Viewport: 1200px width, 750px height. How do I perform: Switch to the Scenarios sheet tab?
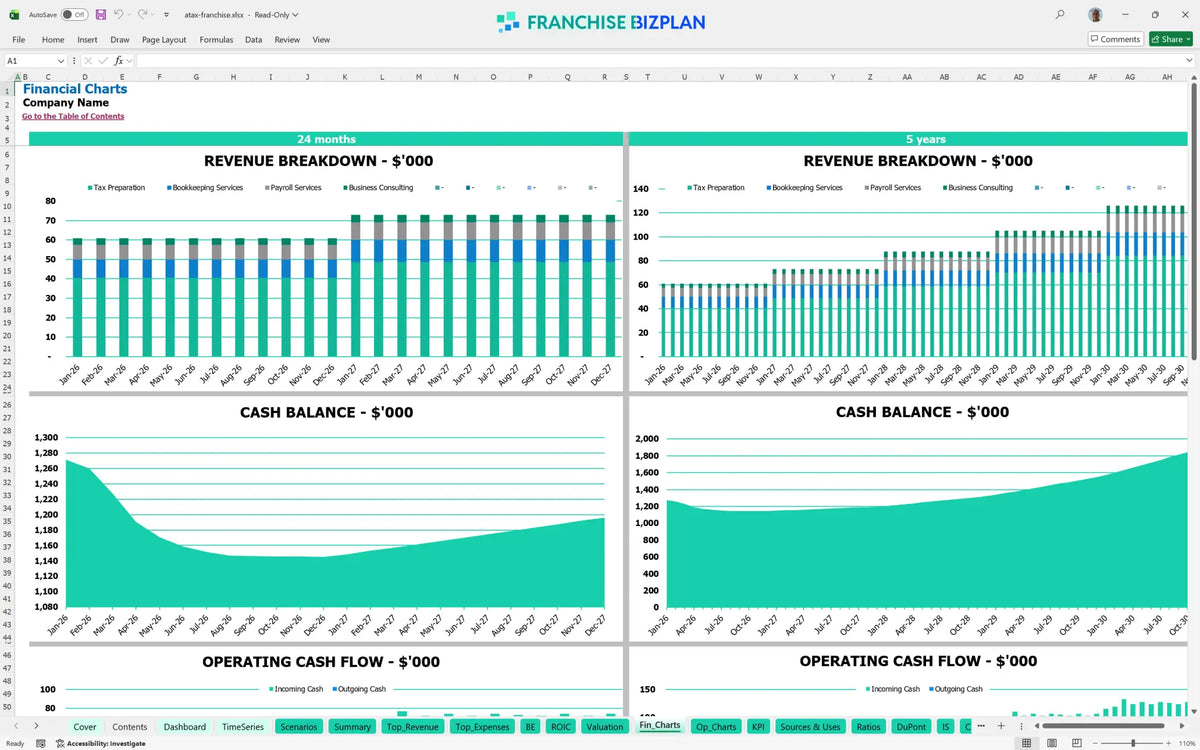click(x=299, y=727)
